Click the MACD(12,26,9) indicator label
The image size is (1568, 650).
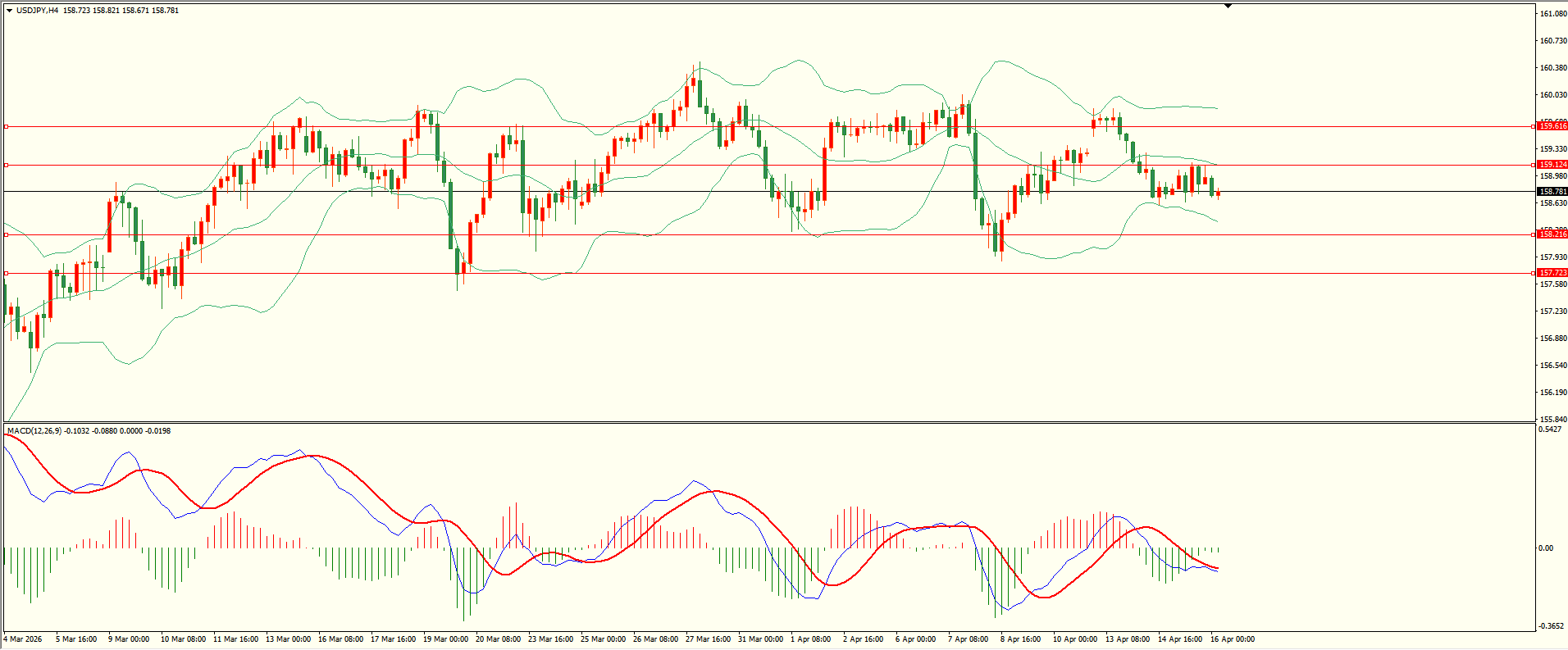pos(34,431)
